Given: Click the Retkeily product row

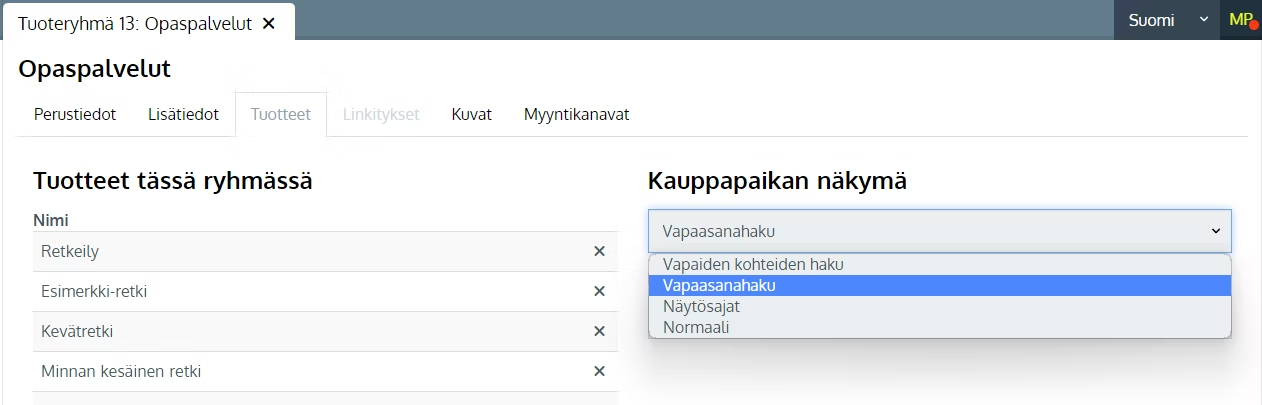Looking at the screenshot, I should click(x=325, y=251).
